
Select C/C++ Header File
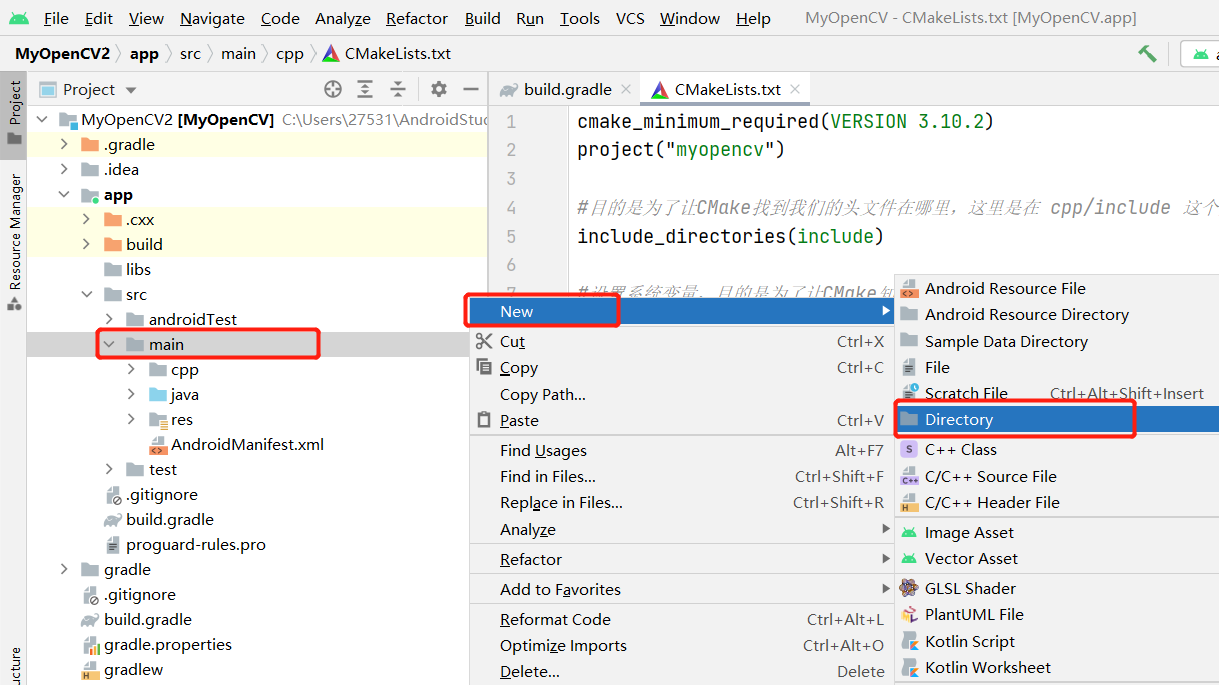tap(1057, 502)
